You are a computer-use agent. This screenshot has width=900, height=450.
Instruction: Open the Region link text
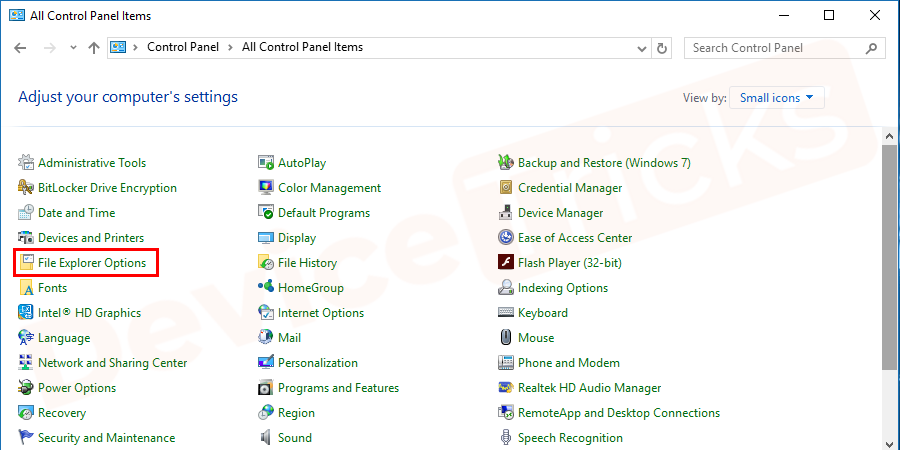[x=297, y=413]
